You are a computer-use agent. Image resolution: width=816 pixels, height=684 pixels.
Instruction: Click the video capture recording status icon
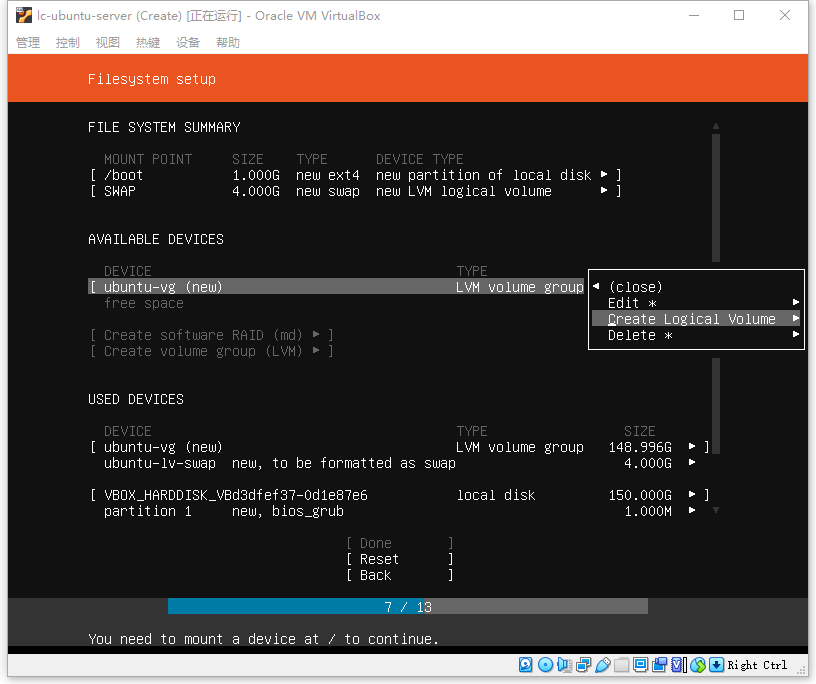659,665
